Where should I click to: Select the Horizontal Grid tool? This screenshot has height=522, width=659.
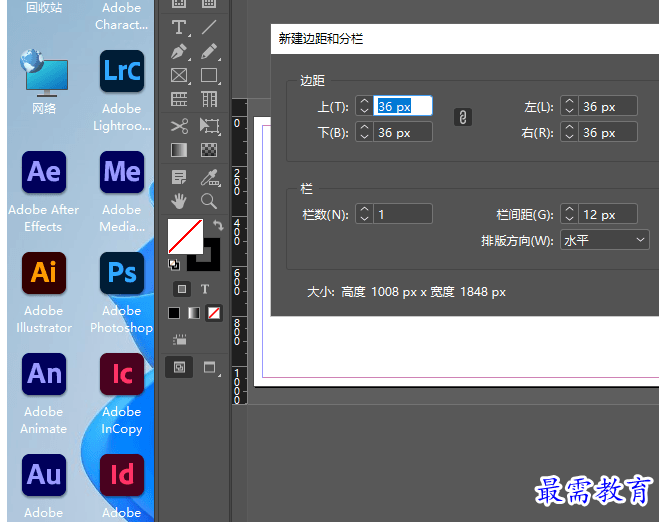coord(179,100)
